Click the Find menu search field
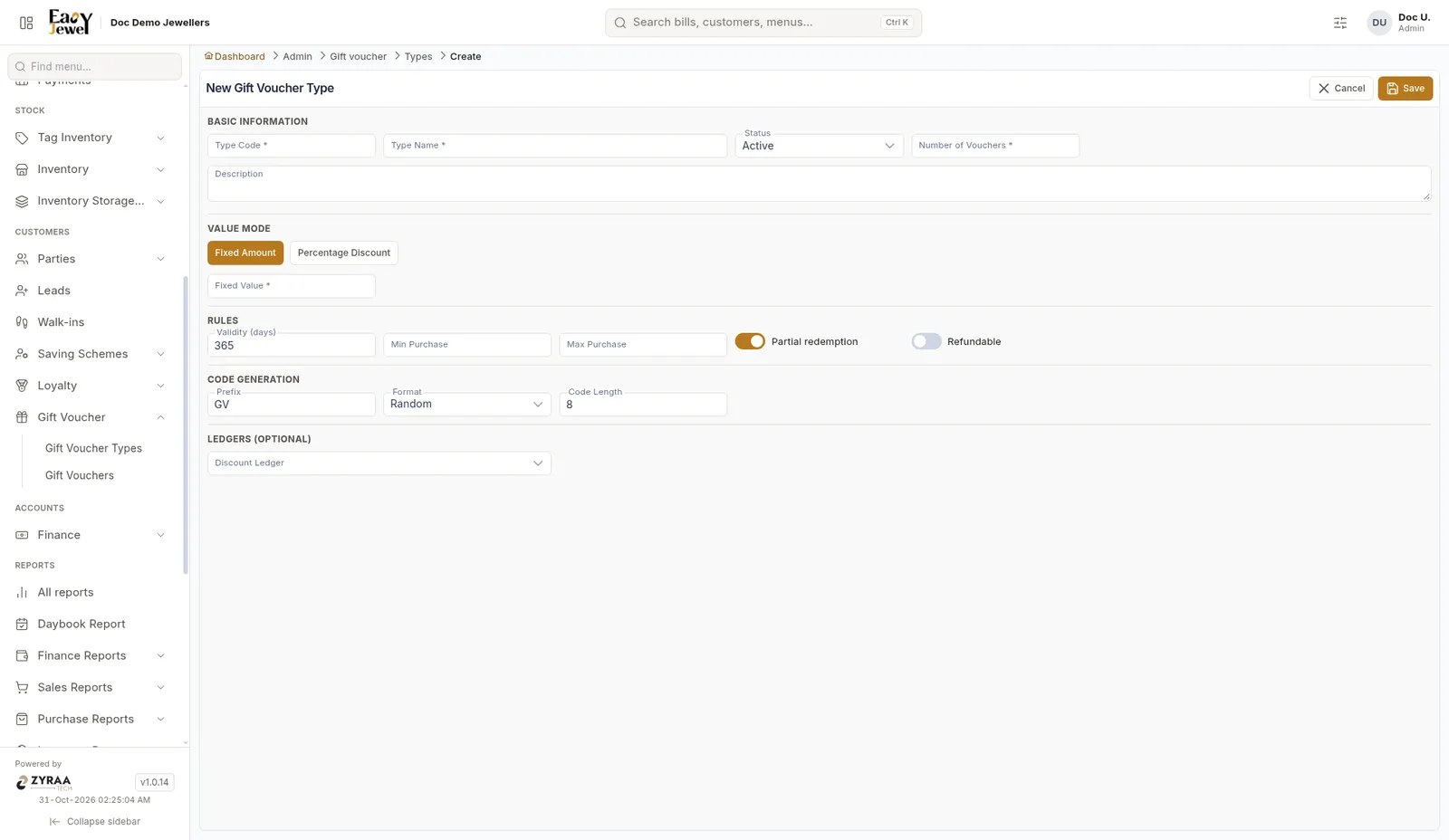The width and height of the screenshot is (1449, 840). tap(94, 66)
